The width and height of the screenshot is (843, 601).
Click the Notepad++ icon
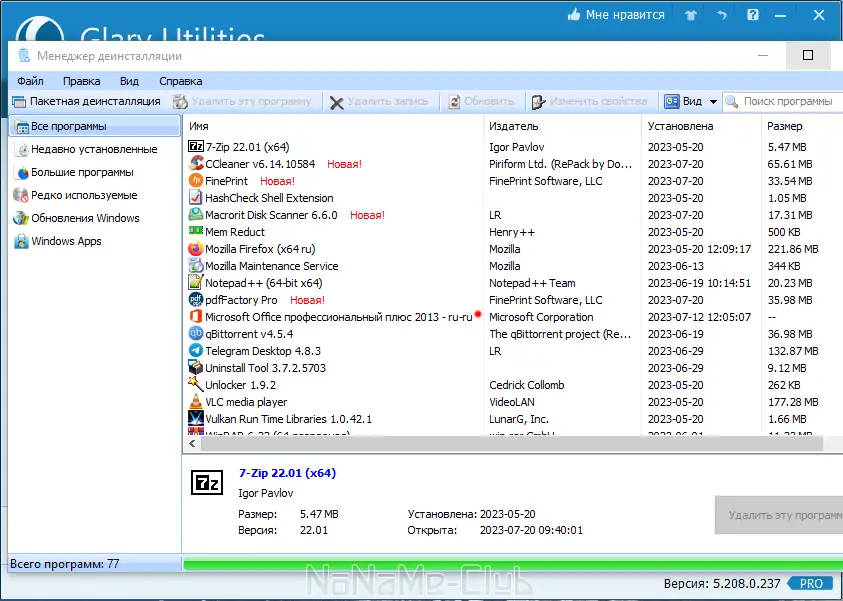196,283
